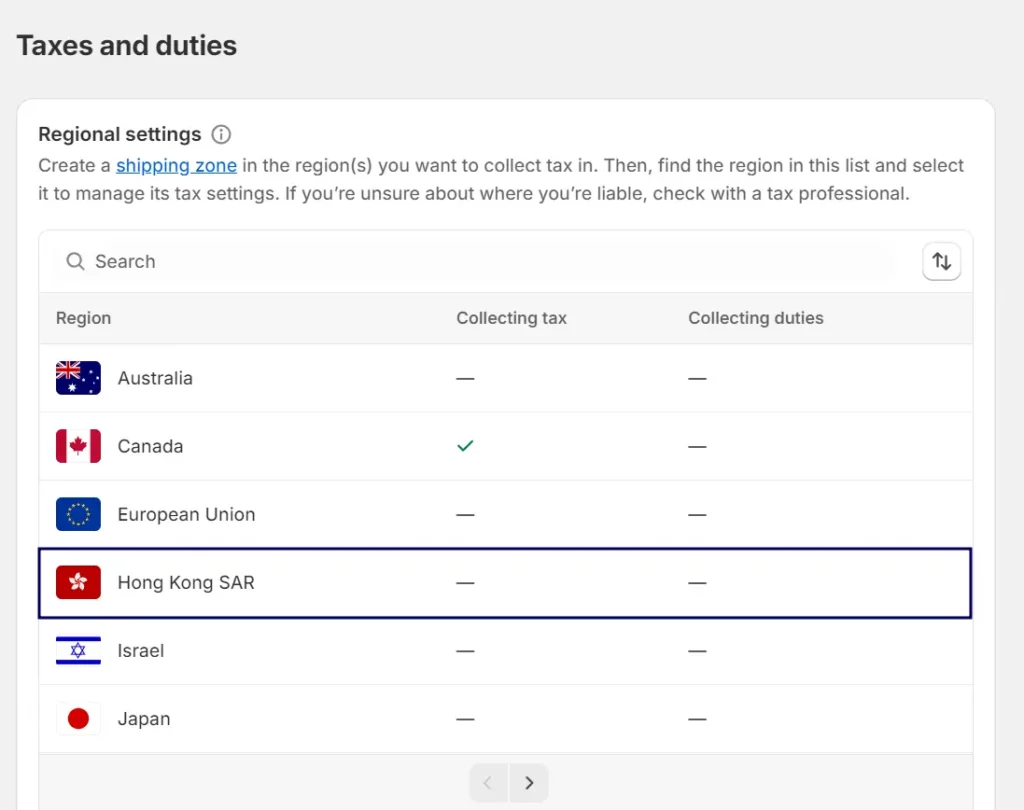Click the previous page arrow
The height and width of the screenshot is (810, 1024).
(x=488, y=783)
